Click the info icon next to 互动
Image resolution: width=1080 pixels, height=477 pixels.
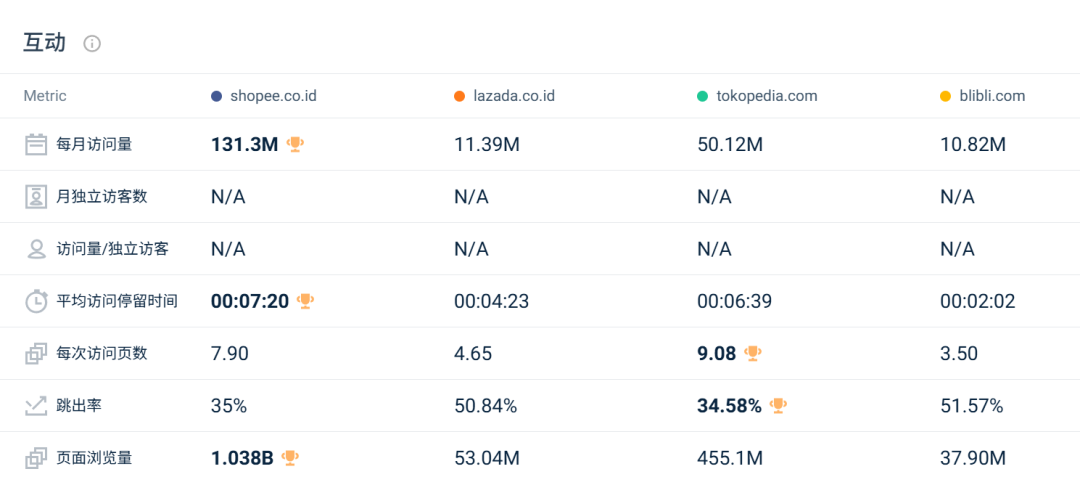click(92, 44)
